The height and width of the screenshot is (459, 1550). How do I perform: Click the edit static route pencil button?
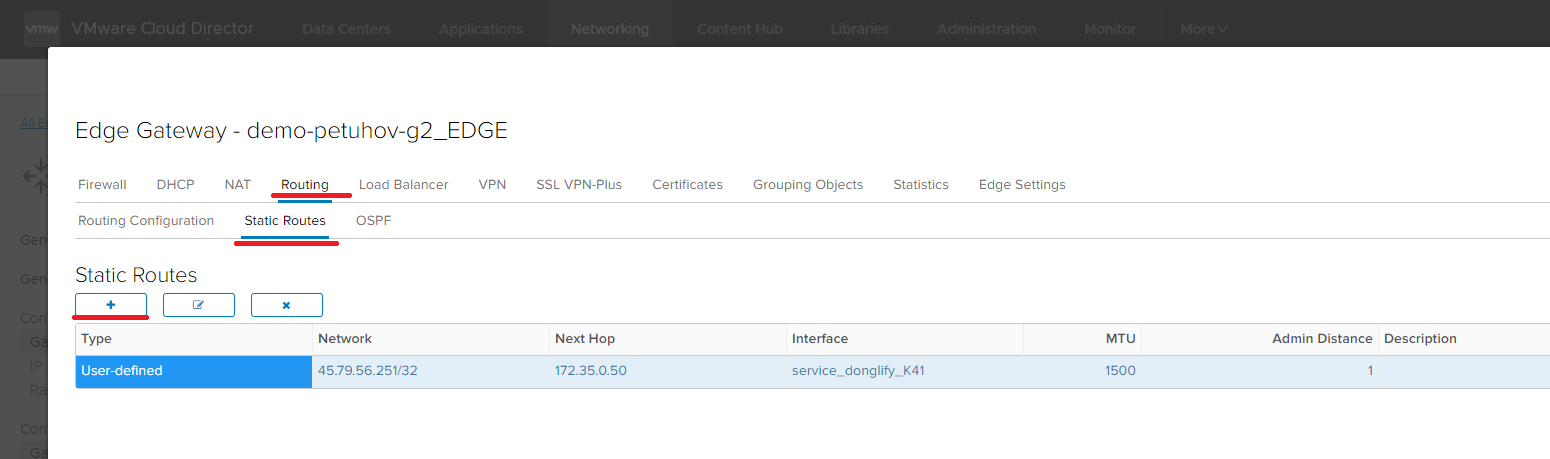coord(199,305)
